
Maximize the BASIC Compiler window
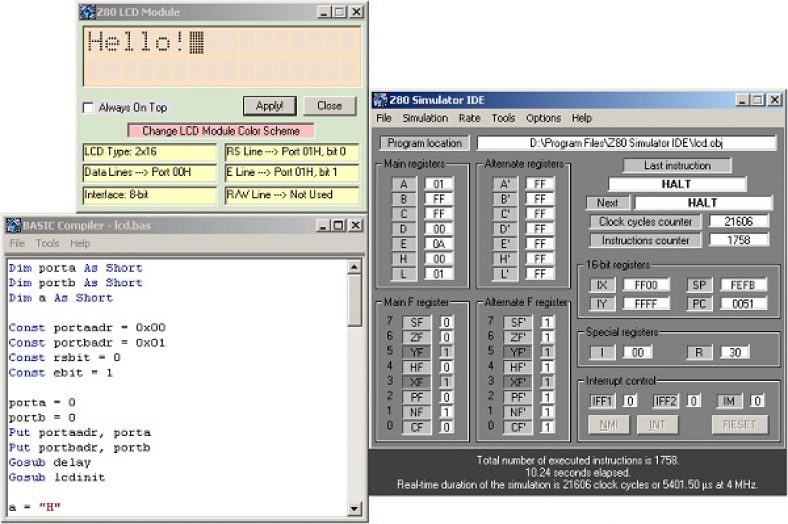pos(338,224)
